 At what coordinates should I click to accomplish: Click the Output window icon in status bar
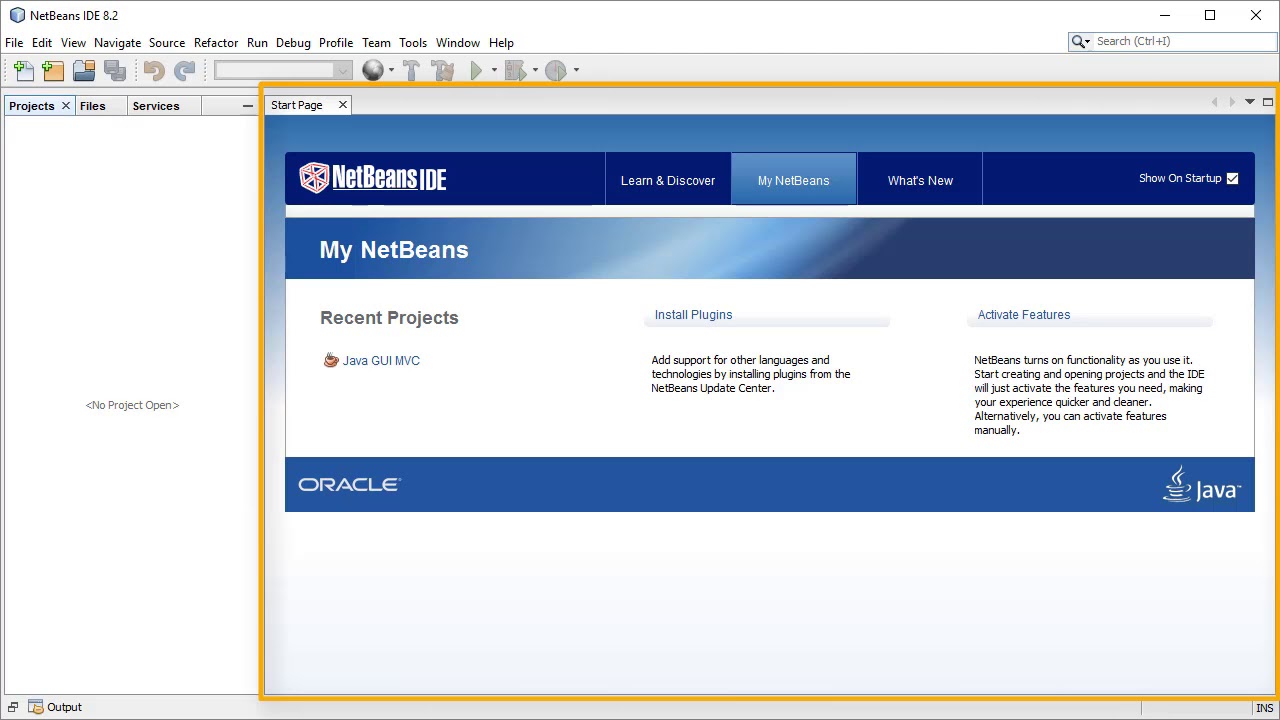click(x=36, y=707)
